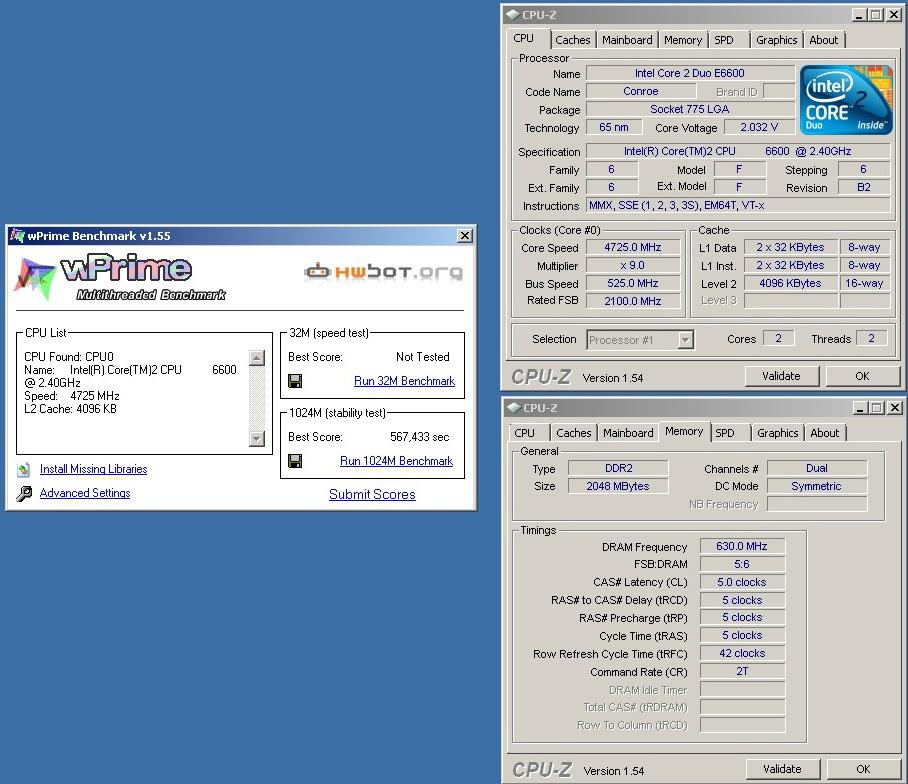
Task: Open Graphics tab in upper CPU-Z window
Action: point(777,40)
